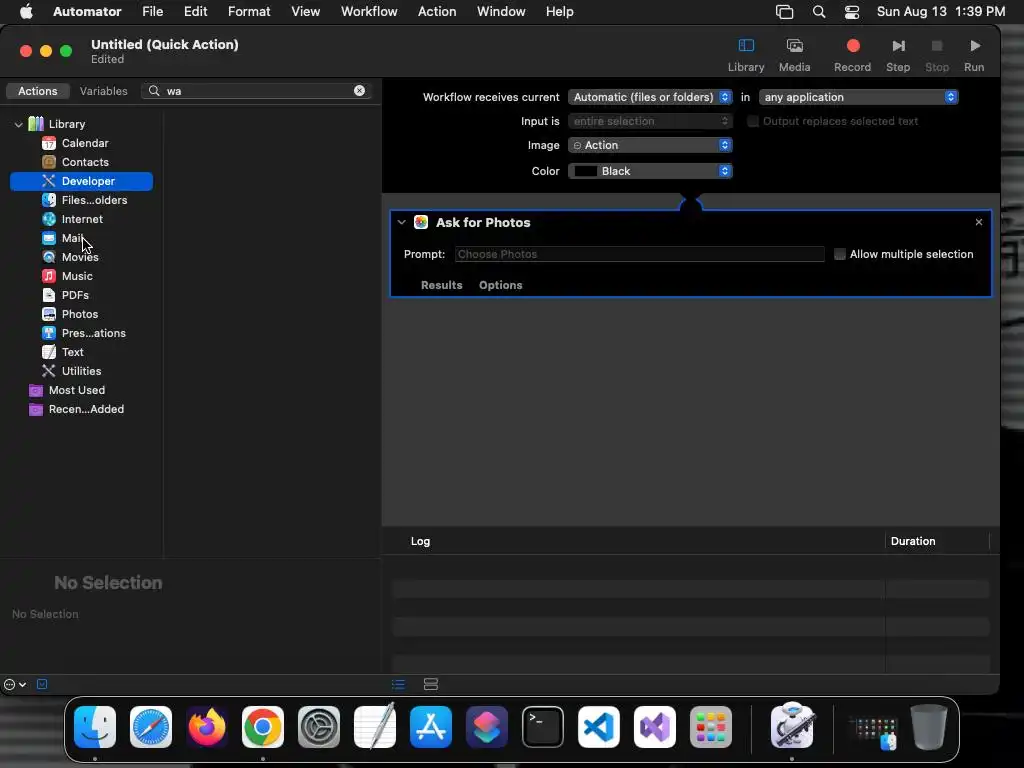Switch to the Actions tab
The height and width of the screenshot is (768, 1024).
pos(37,91)
